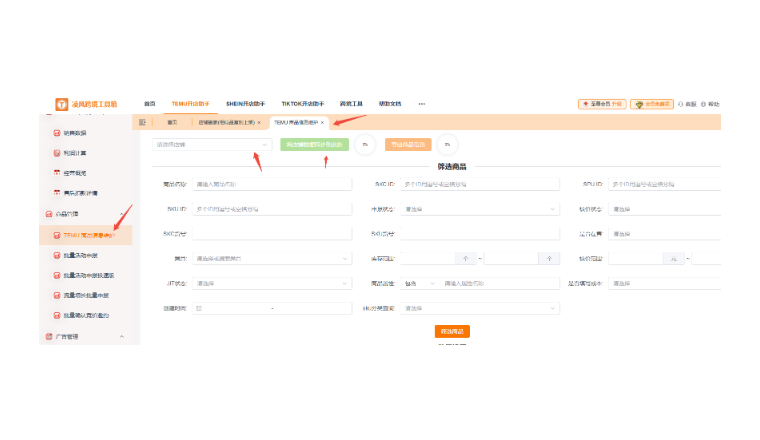Image resolution: width=760 pixels, height=440 pixels.
Task: Close the TEMU product info tab
Action: click(x=322, y=123)
